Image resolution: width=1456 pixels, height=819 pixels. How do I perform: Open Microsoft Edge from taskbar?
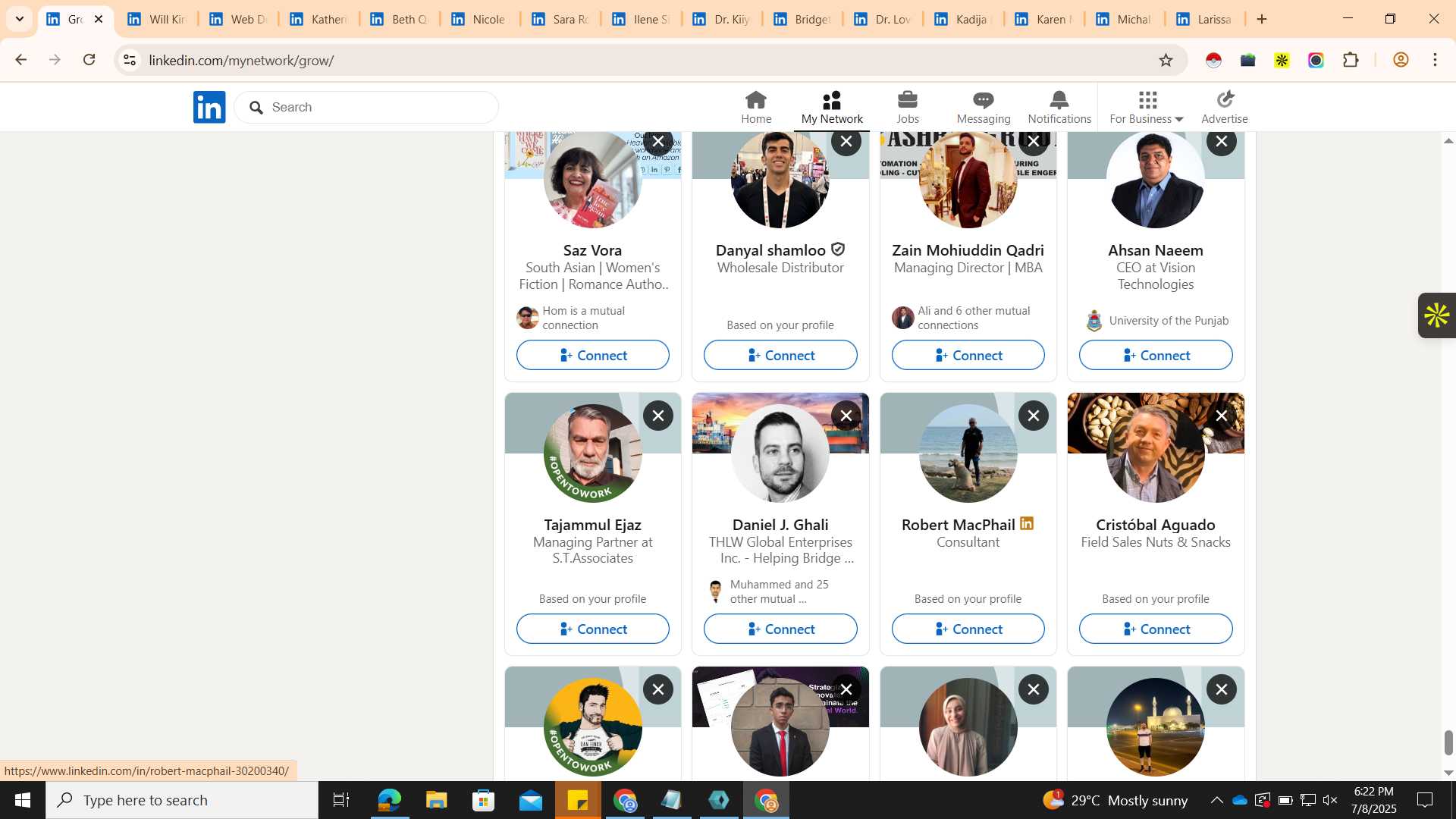[x=389, y=800]
